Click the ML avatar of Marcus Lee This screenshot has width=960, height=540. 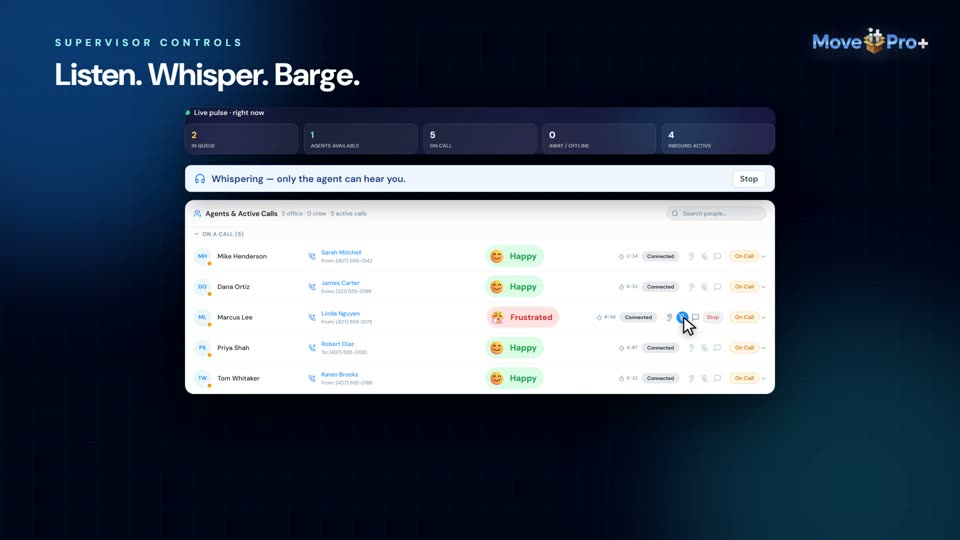[202, 317]
